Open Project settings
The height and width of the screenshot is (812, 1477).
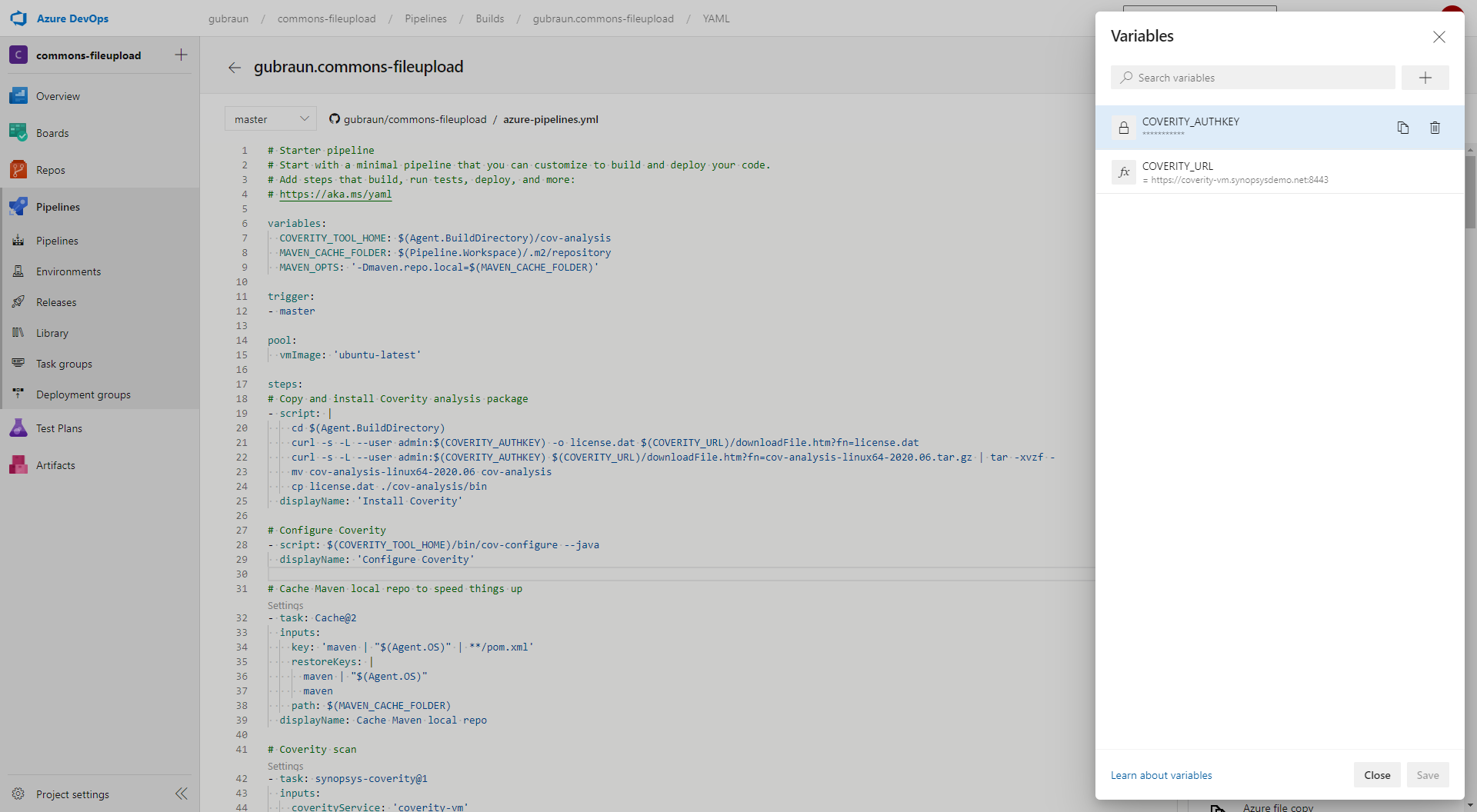(72, 794)
